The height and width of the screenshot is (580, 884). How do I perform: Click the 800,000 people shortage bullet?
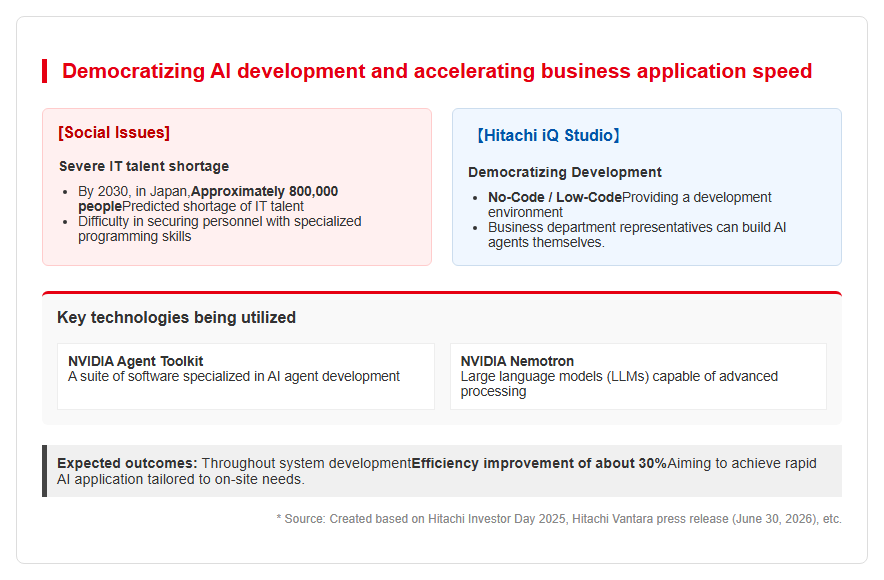(208, 199)
